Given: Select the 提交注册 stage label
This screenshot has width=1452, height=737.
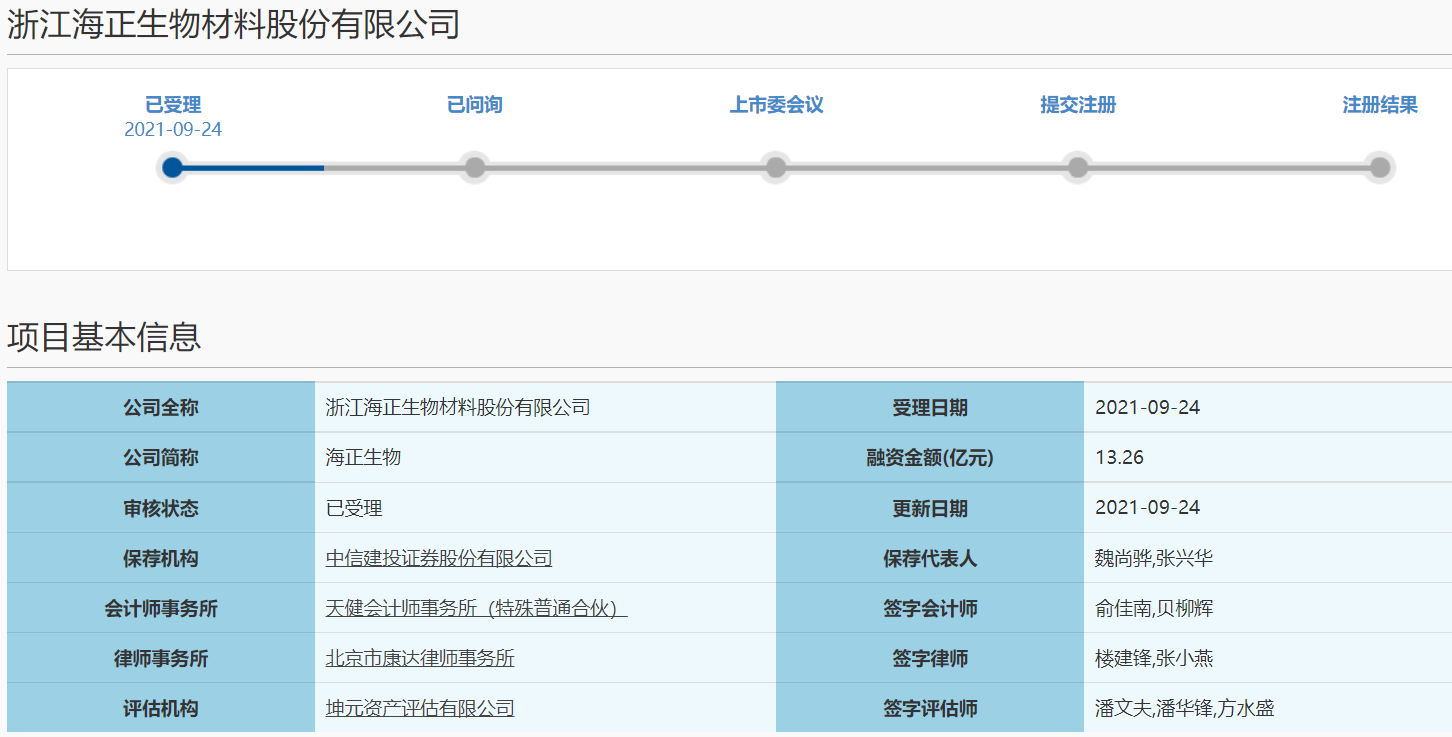Looking at the screenshot, I should pos(1078,105).
